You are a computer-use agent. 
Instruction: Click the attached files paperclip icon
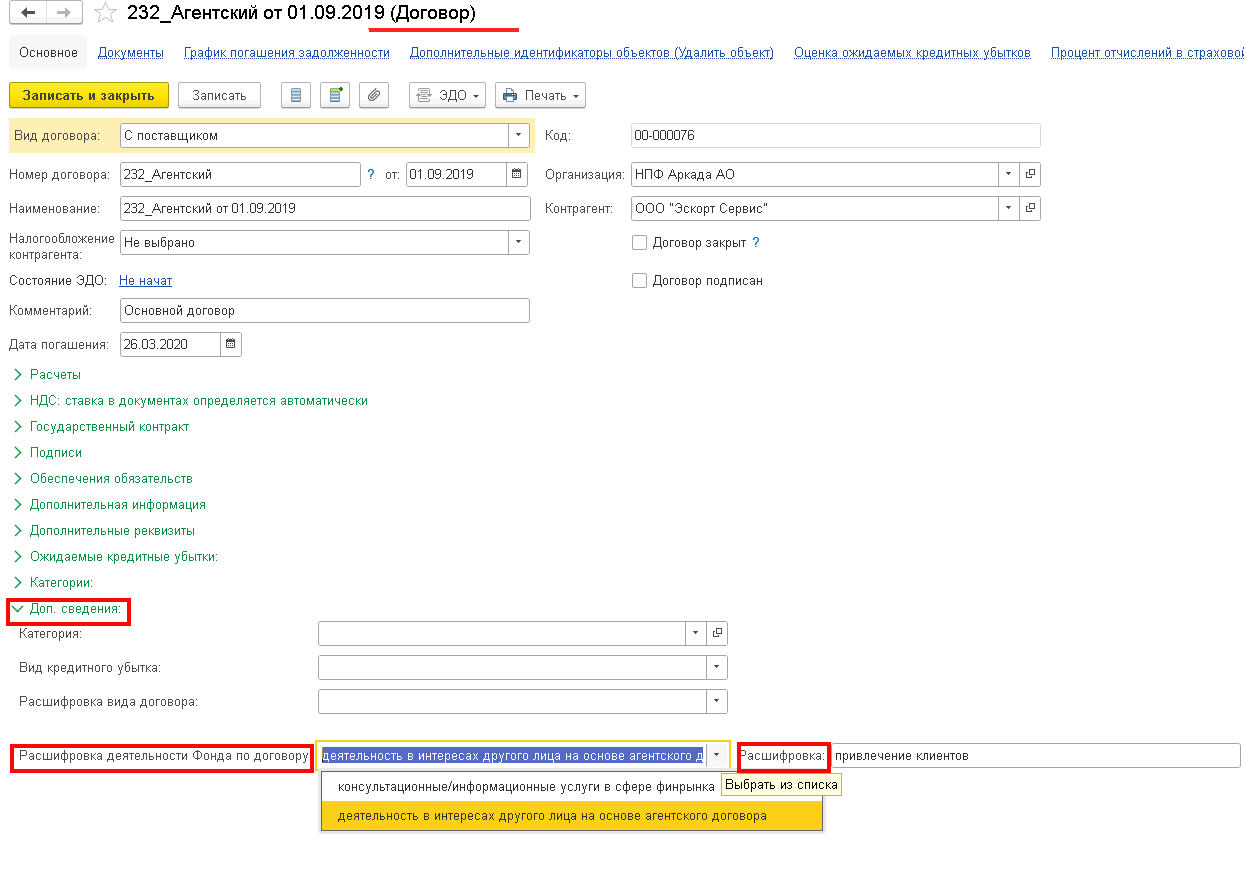point(374,96)
